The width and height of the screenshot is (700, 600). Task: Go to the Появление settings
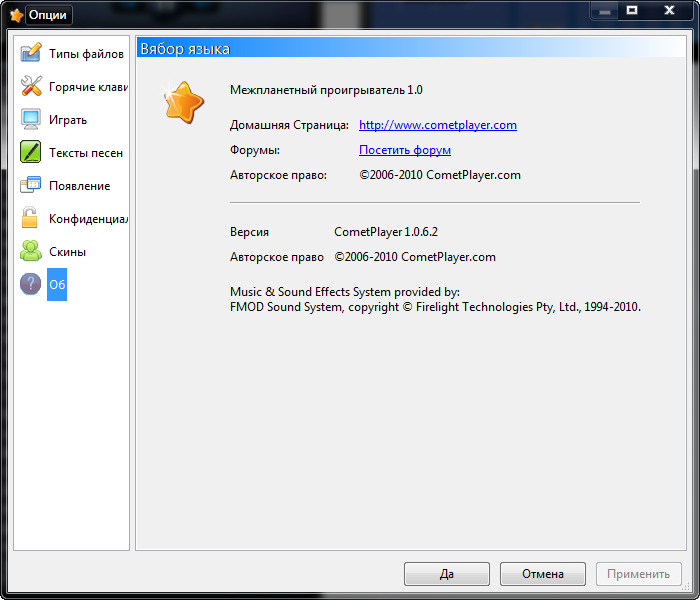79,186
